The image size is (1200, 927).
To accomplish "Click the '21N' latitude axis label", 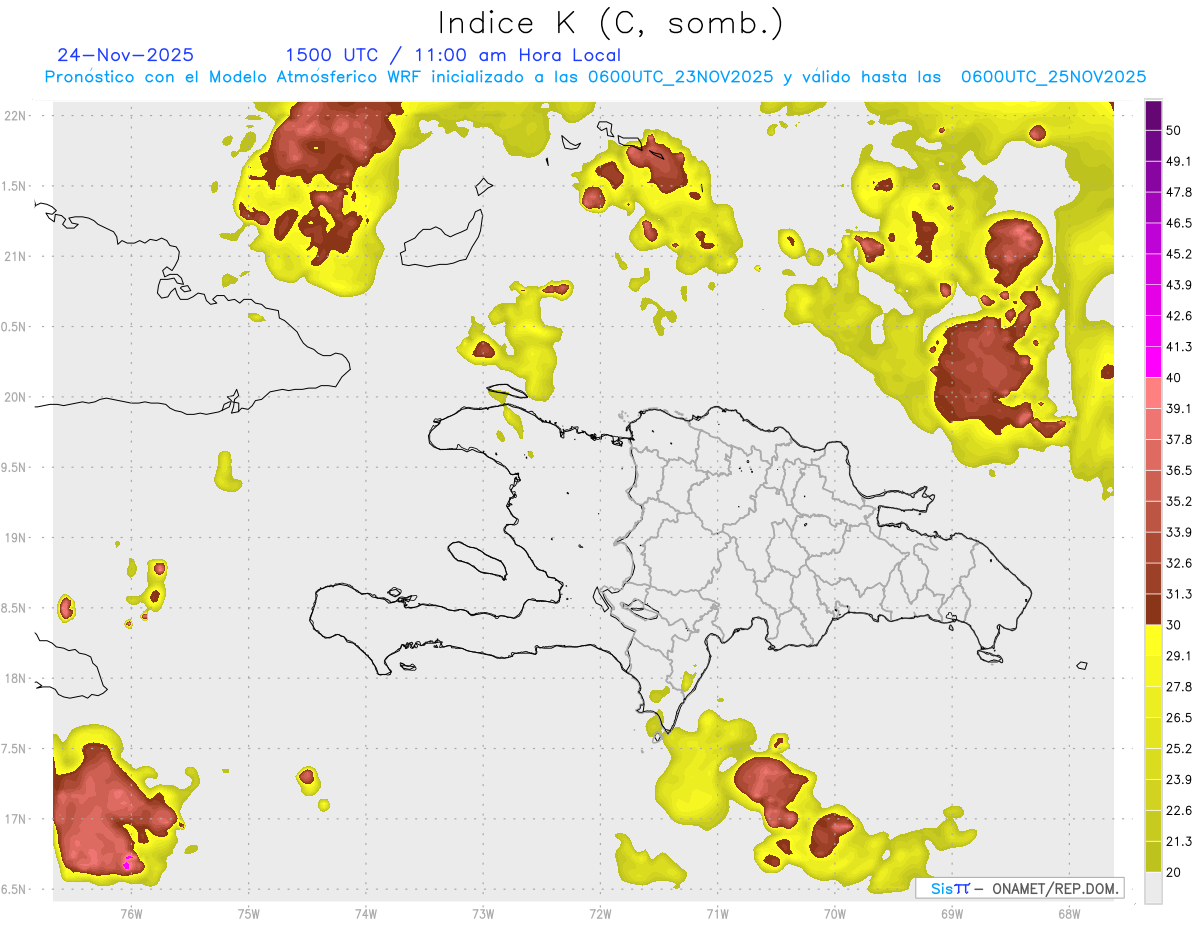I will 15,256.
